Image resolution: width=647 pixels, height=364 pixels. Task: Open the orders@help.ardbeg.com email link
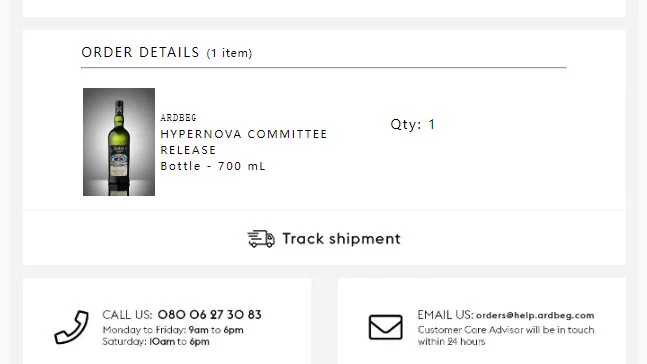click(535, 315)
